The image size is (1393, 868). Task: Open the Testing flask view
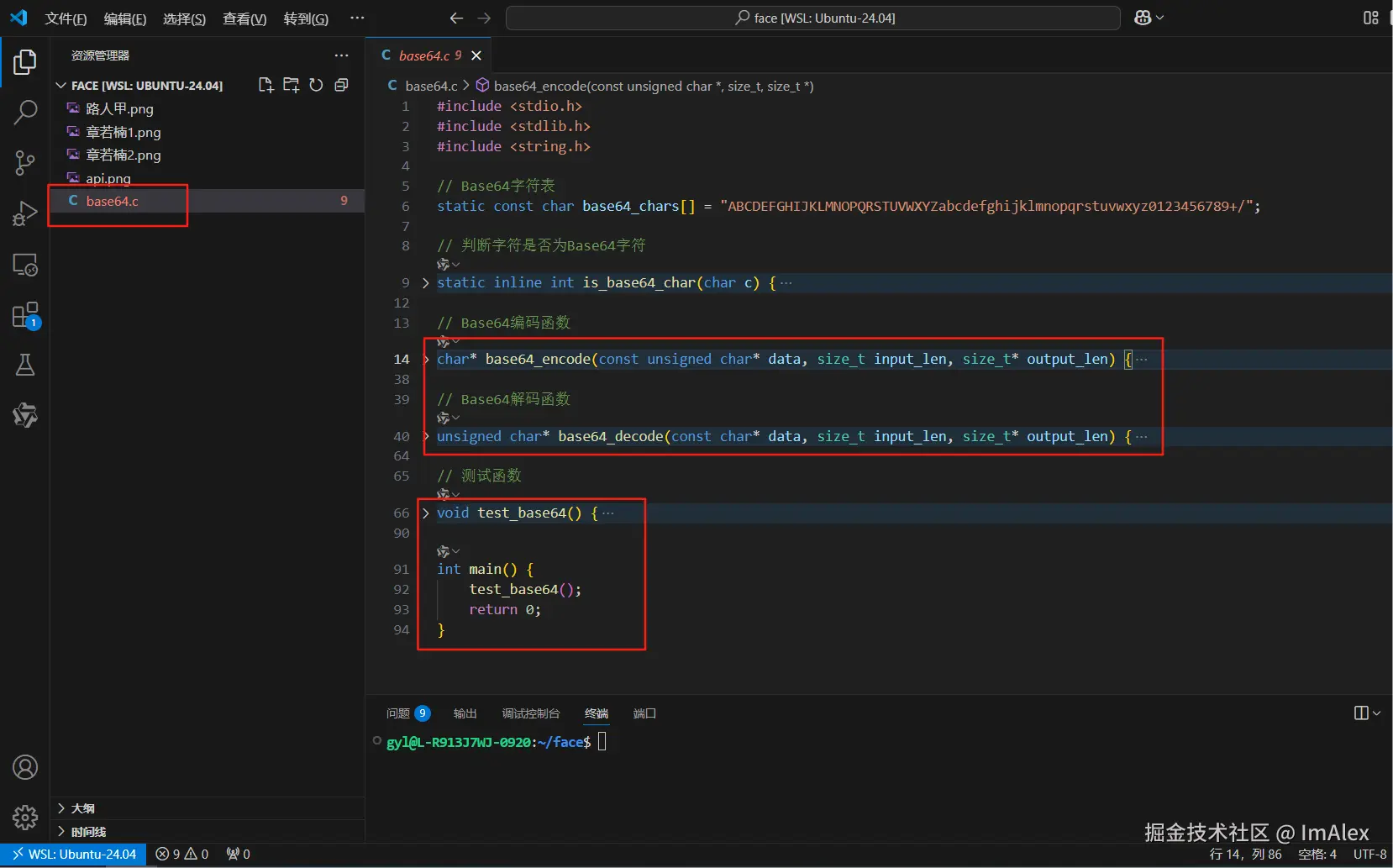[25, 366]
